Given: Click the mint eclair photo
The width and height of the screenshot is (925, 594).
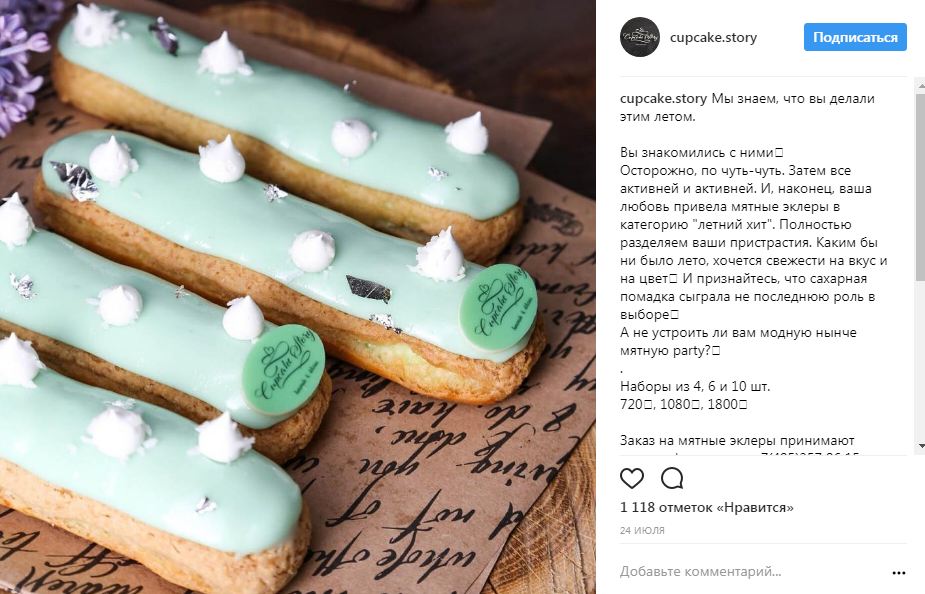Looking at the screenshot, I should tap(297, 297).
